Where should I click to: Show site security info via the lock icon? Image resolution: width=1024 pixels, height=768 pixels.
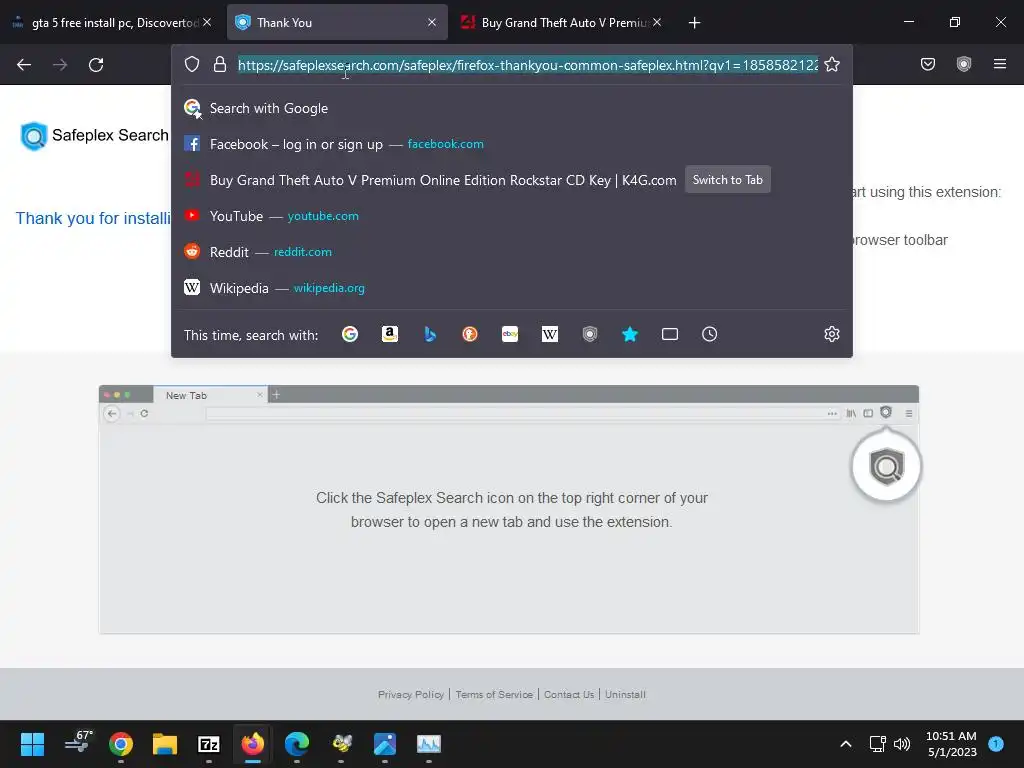220,64
